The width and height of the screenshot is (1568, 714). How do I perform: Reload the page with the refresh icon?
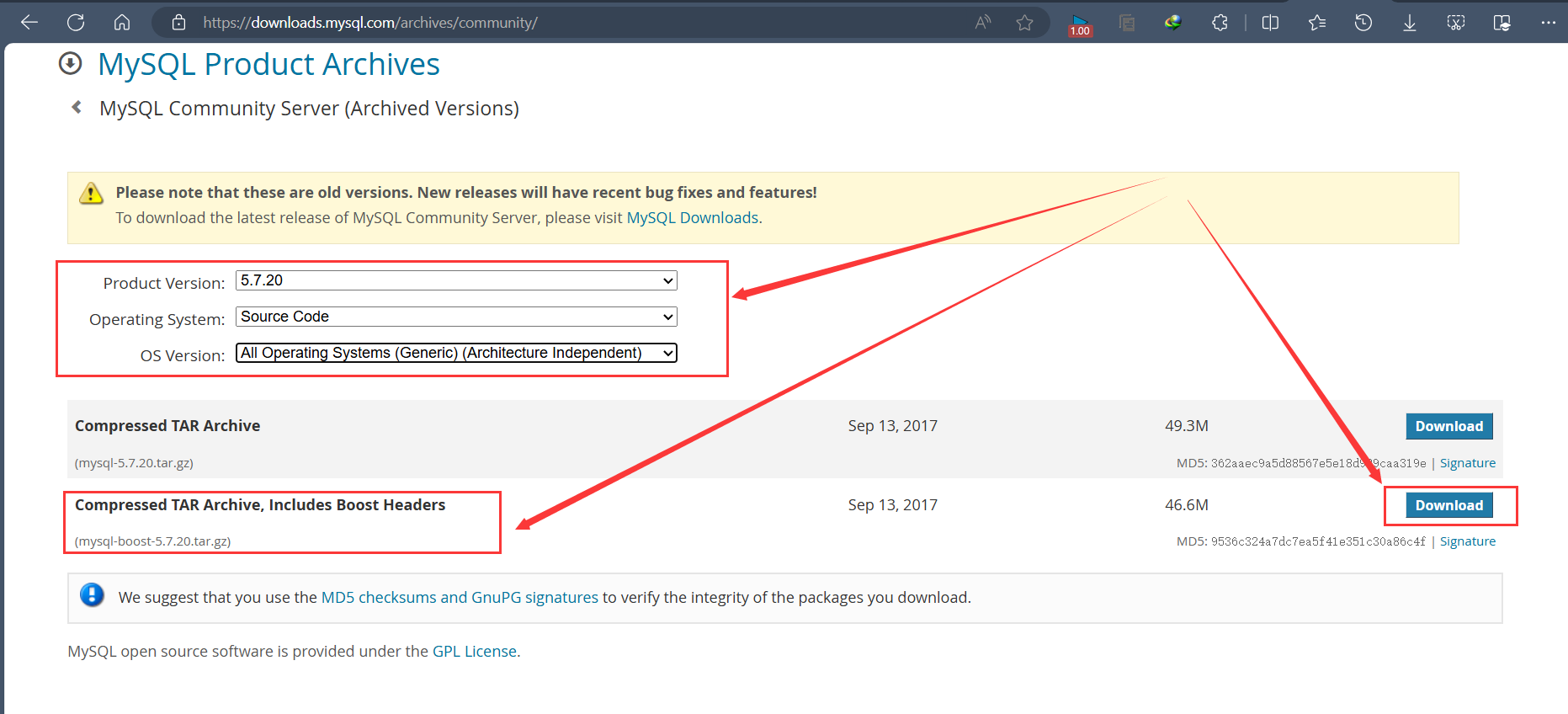click(76, 23)
